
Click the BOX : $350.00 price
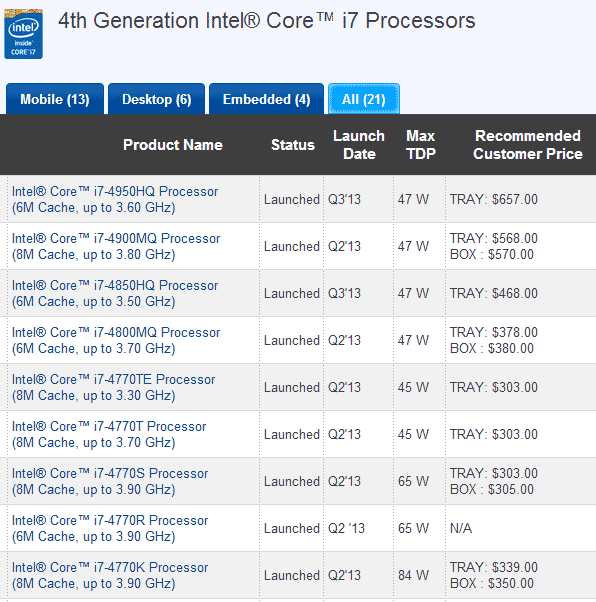click(492, 583)
